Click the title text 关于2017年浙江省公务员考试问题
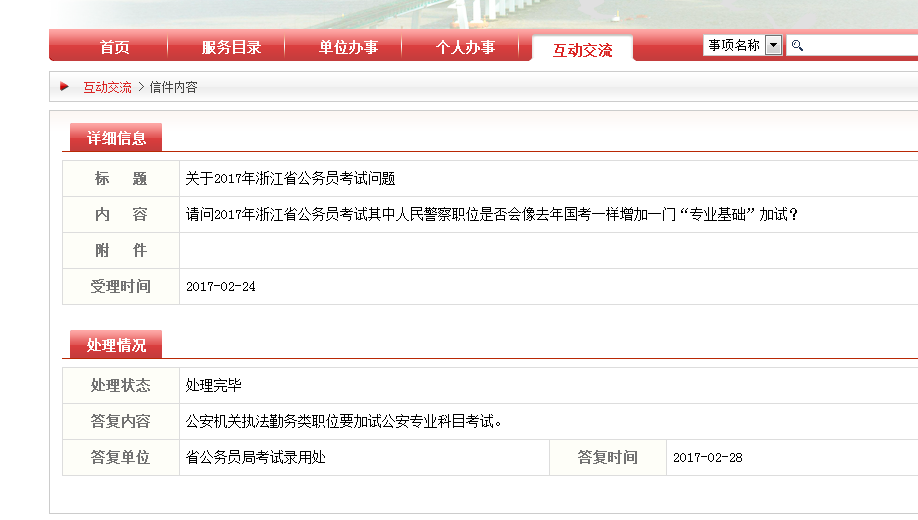 [x=290, y=179]
